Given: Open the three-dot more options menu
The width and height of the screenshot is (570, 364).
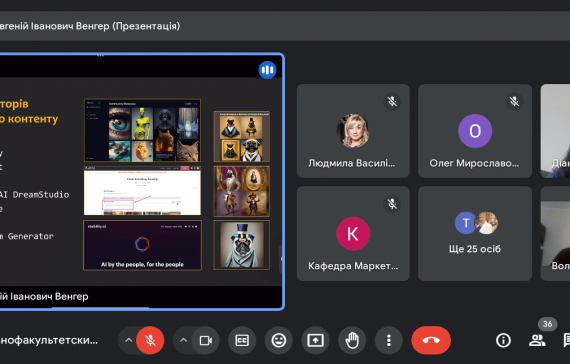Looking at the screenshot, I should tap(389, 340).
